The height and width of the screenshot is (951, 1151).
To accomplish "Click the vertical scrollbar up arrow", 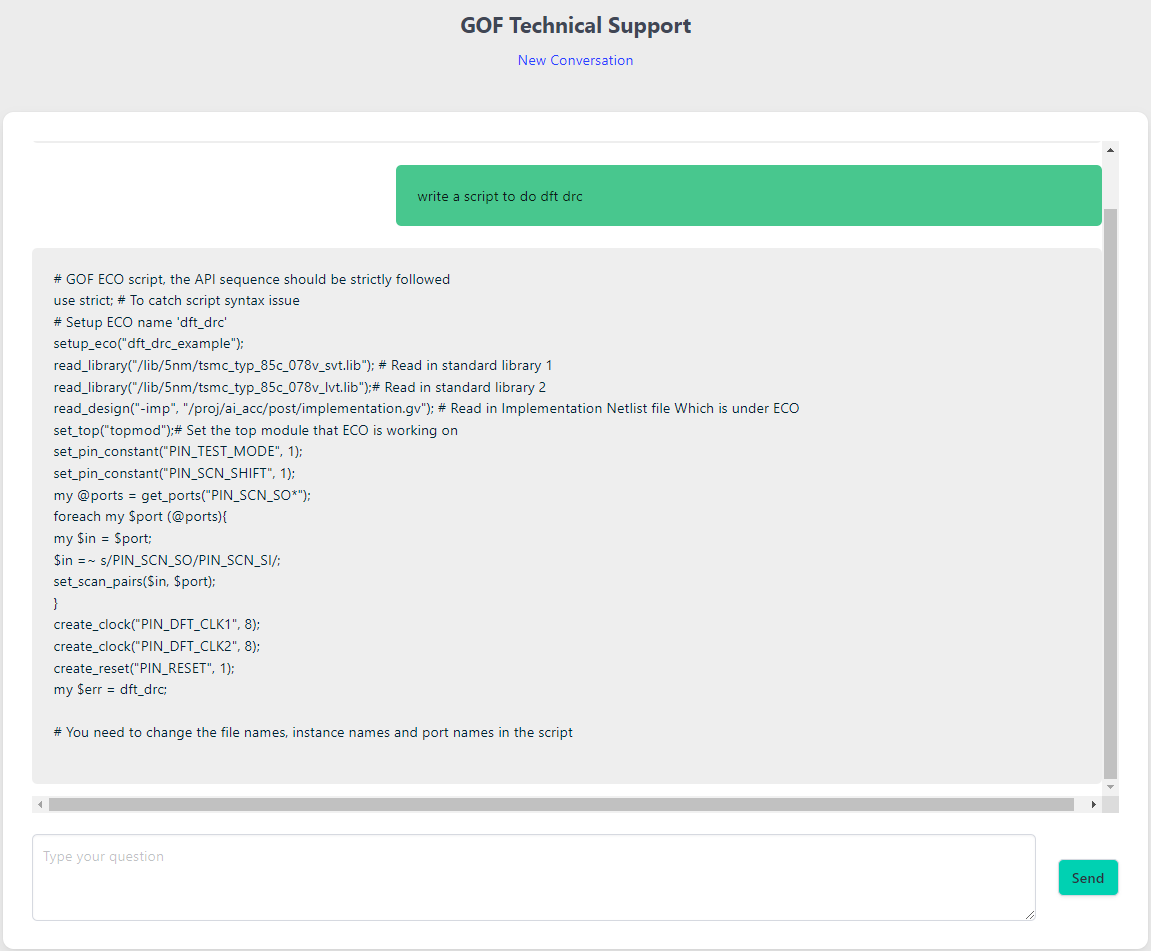I will click(1110, 150).
